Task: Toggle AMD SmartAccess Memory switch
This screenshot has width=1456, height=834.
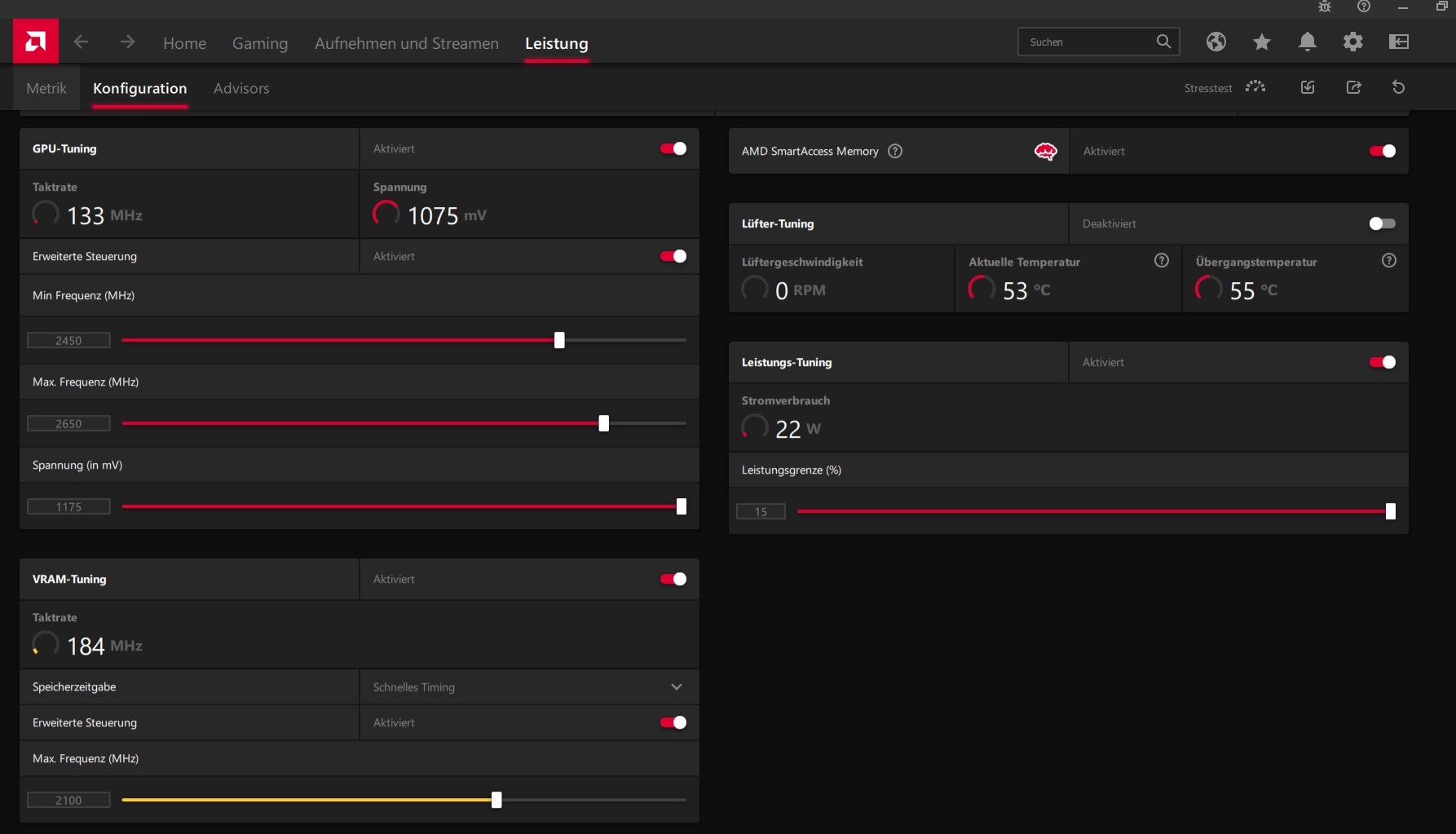Action: point(1383,151)
